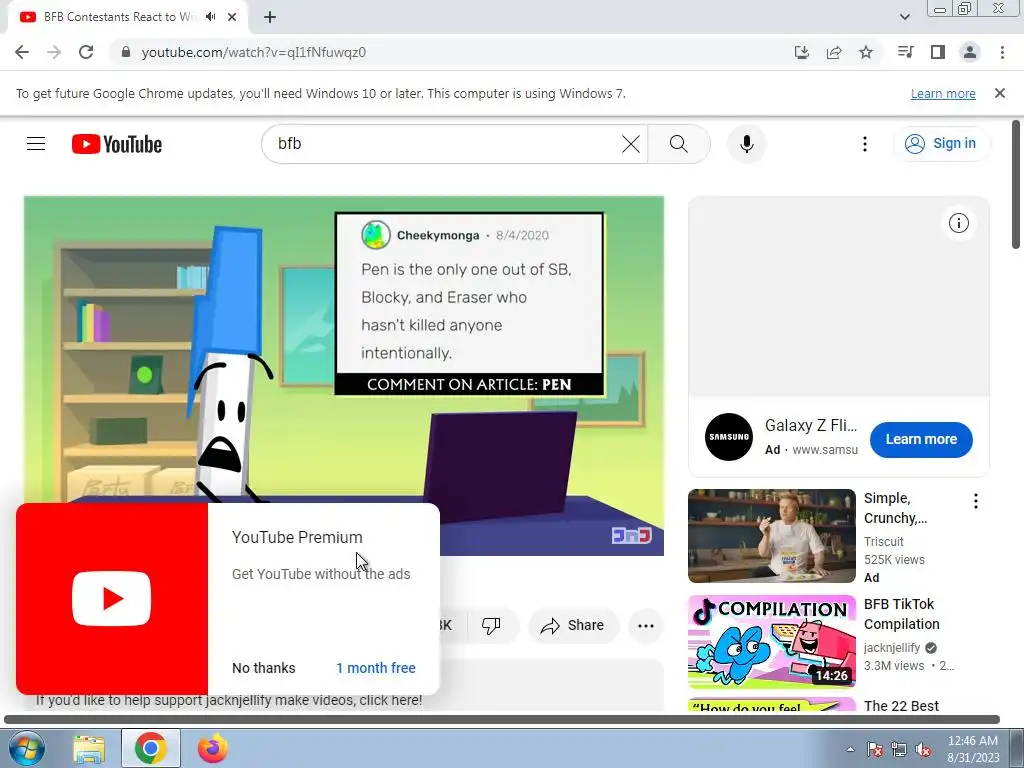1024x768 pixels.
Task: Accept 1 month free Premium offer
Action: click(x=376, y=668)
